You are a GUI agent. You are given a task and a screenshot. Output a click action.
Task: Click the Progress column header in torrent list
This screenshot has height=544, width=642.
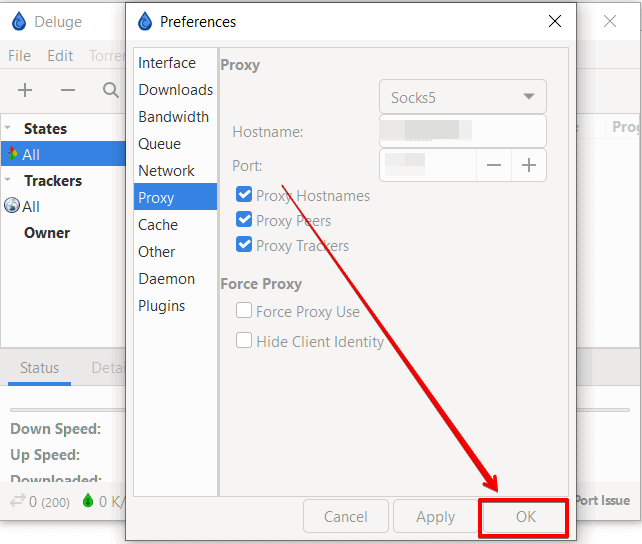[625, 126]
